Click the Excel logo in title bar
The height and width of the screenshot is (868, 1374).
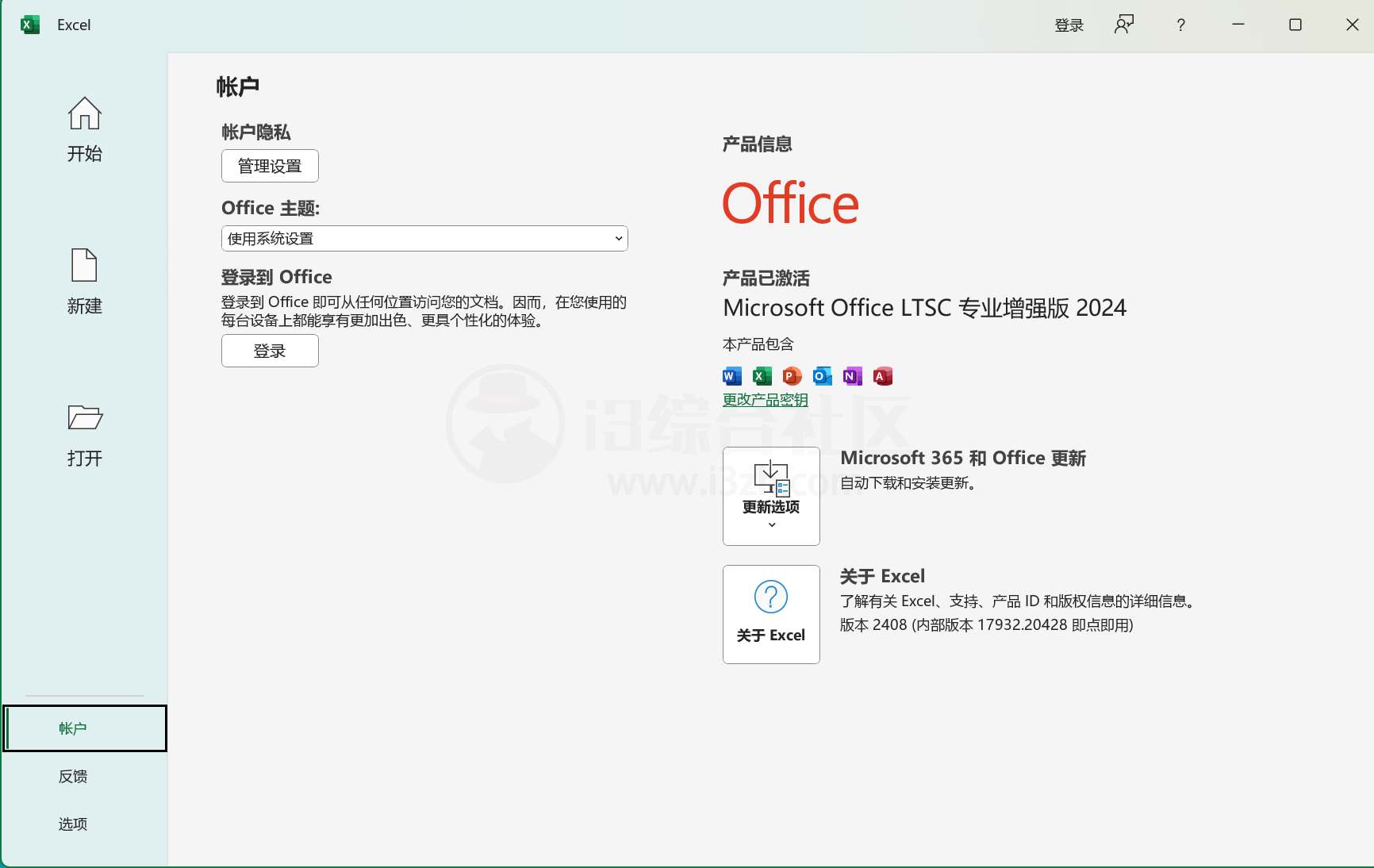click(x=30, y=25)
